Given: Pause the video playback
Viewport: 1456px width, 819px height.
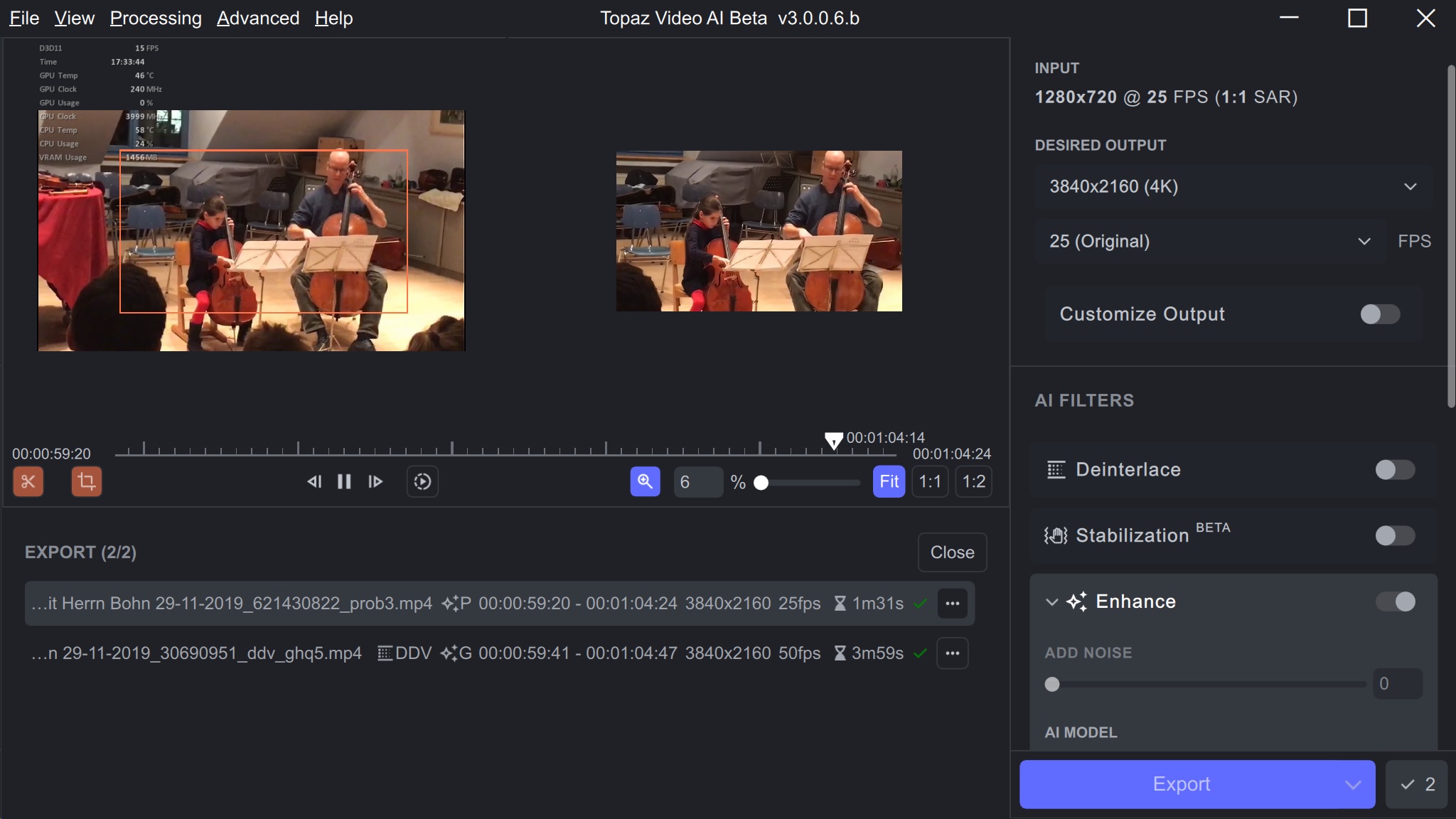Looking at the screenshot, I should pos(344,481).
